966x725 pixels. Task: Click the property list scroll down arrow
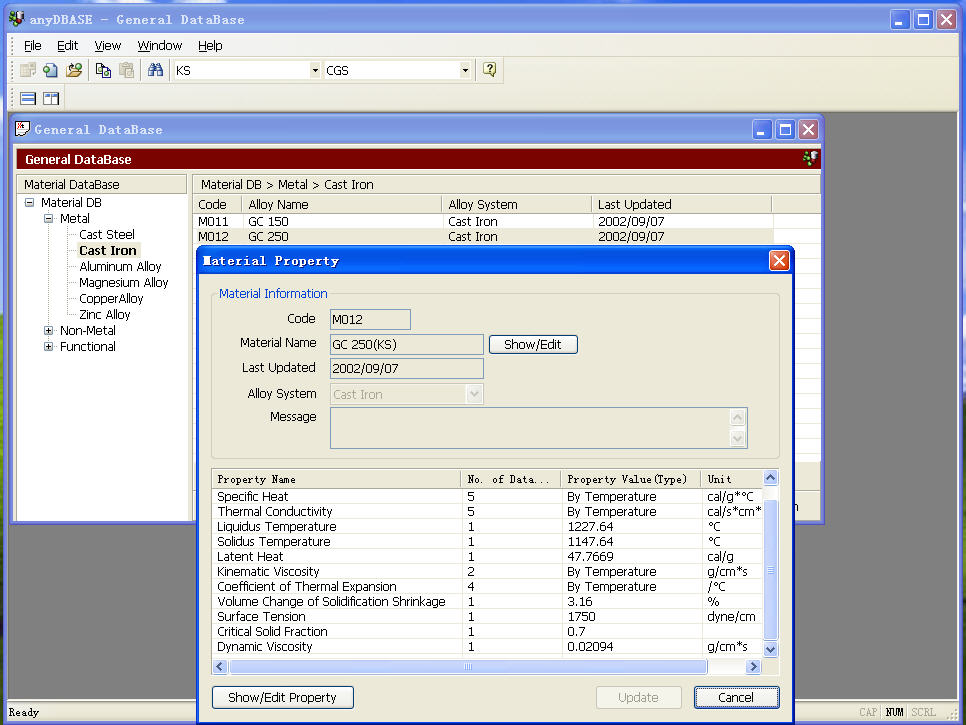771,649
